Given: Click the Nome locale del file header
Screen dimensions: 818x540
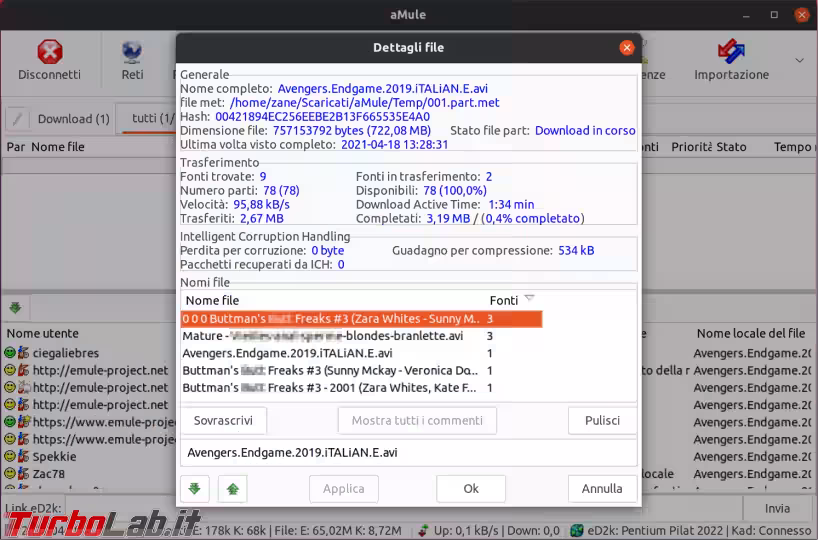Looking at the screenshot, I should (x=751, y=333).
